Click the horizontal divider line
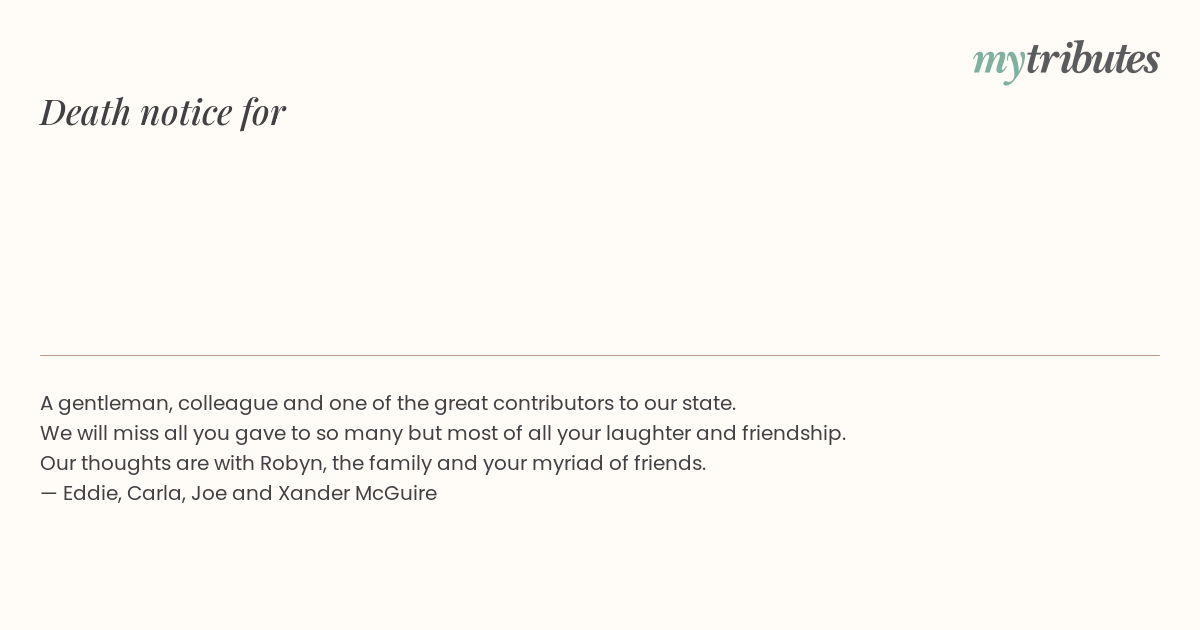The height and width of the screenshot is (630, 1200). click(x=600, y=355)
